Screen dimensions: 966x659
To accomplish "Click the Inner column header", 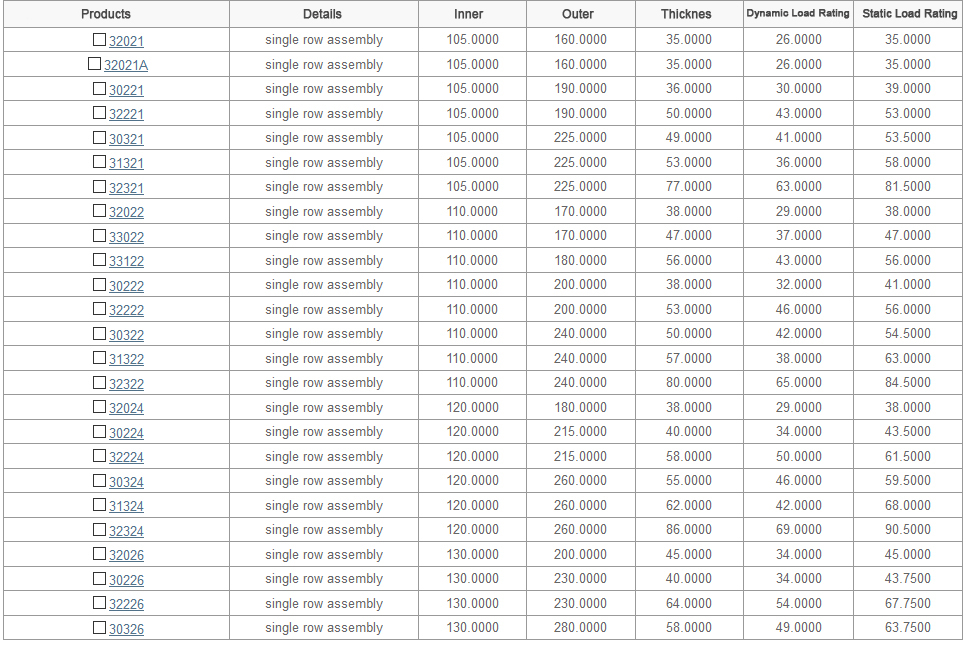I will pos(468,14).
